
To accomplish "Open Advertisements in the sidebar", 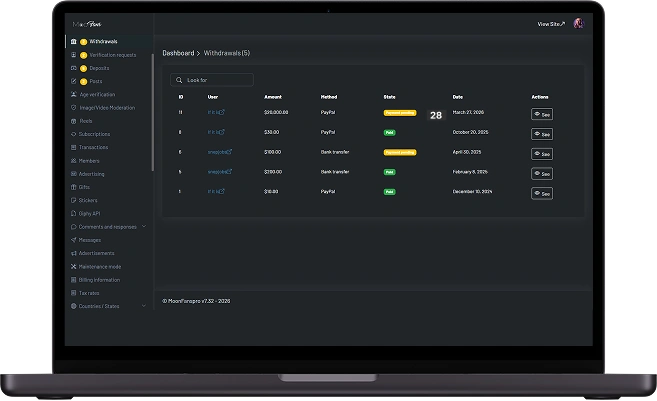I will pos(96,253).
